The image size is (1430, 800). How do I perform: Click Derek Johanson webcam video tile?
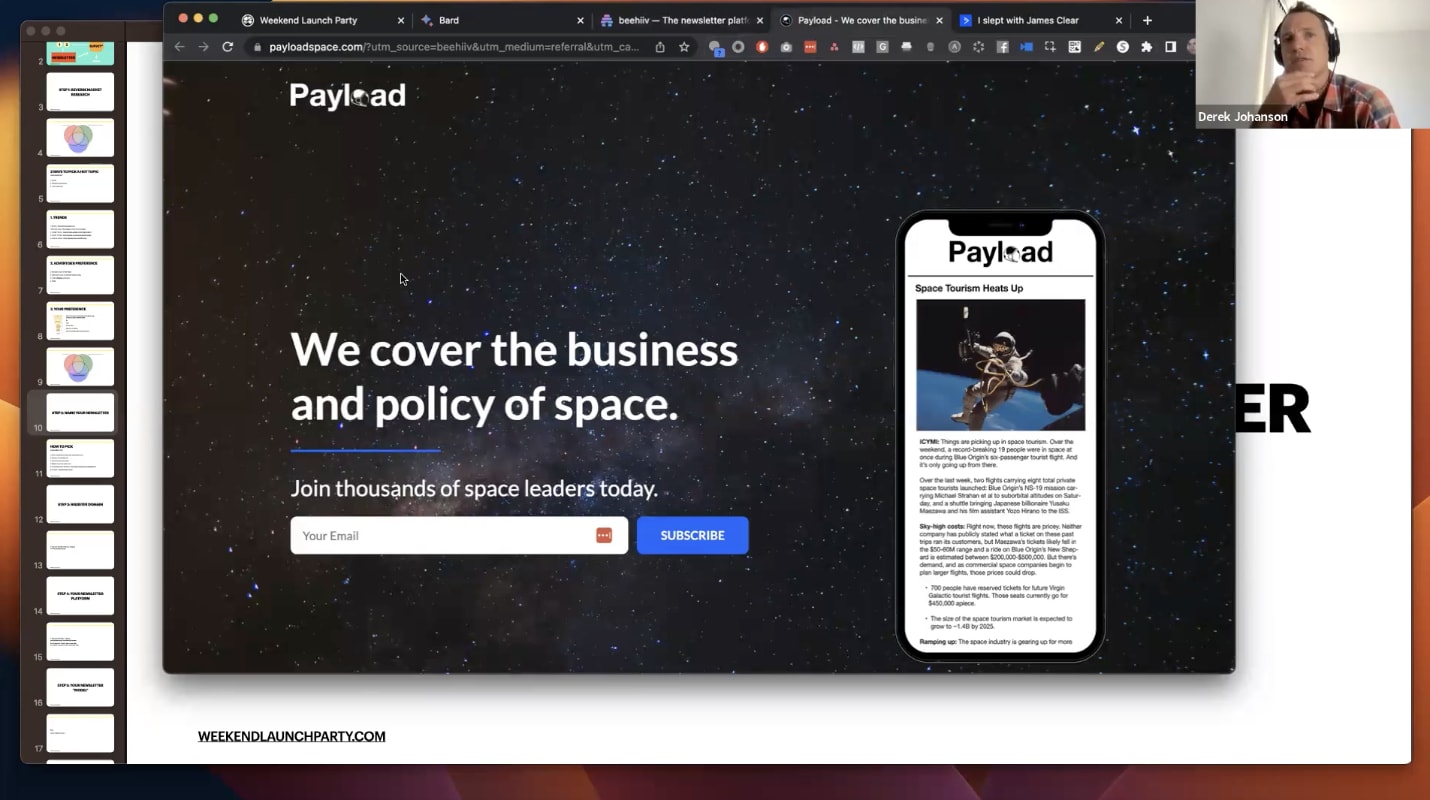click(1313, 64)
